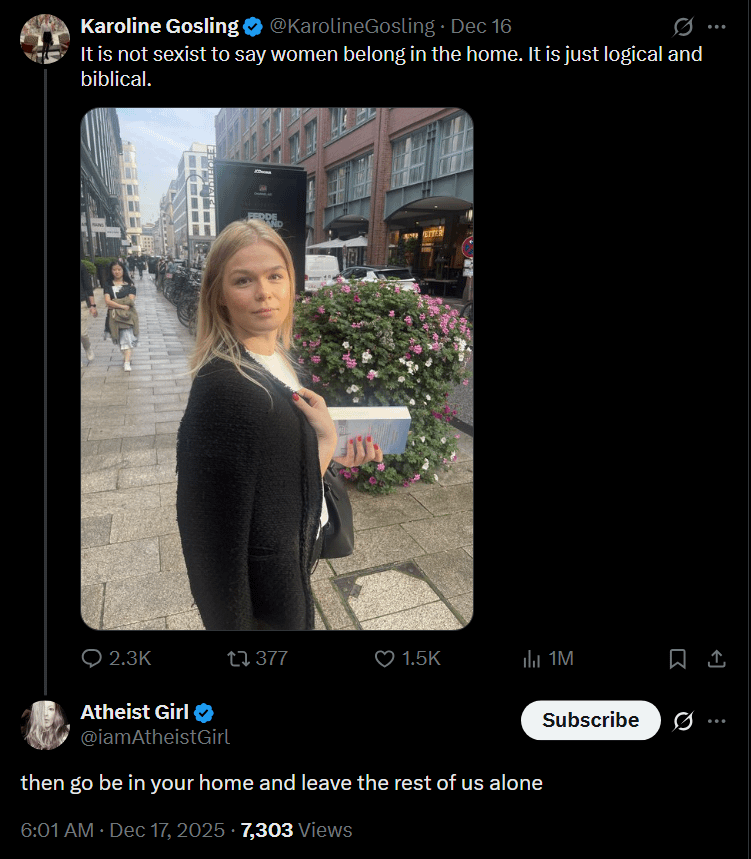Click the @KarolineGosling handle
Screen dimensions: 751x859
point(353,26)
